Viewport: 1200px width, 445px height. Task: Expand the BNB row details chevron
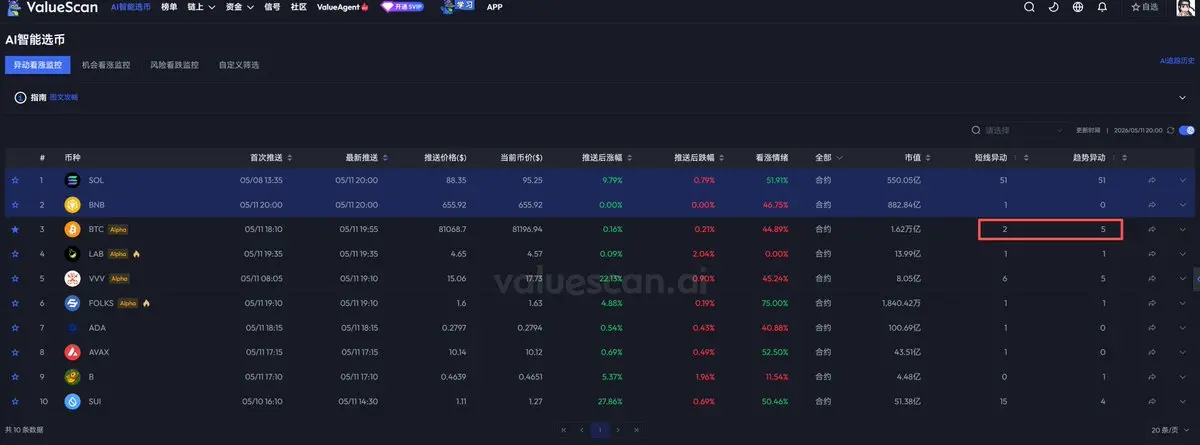[1182, 204]
